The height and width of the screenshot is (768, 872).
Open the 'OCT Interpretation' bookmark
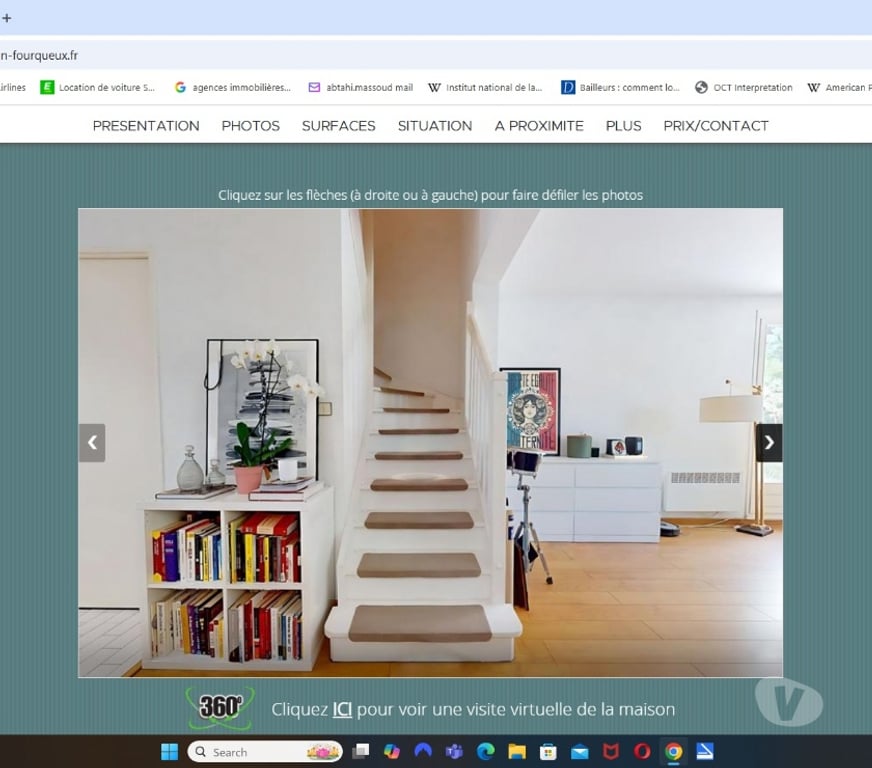pyautogui.click(x=743, y=88)
